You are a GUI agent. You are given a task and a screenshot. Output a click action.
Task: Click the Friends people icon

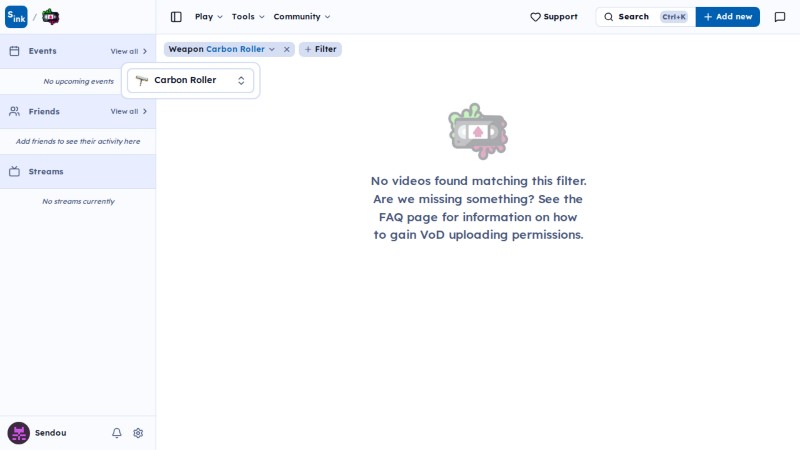click(x=14, y=111)
